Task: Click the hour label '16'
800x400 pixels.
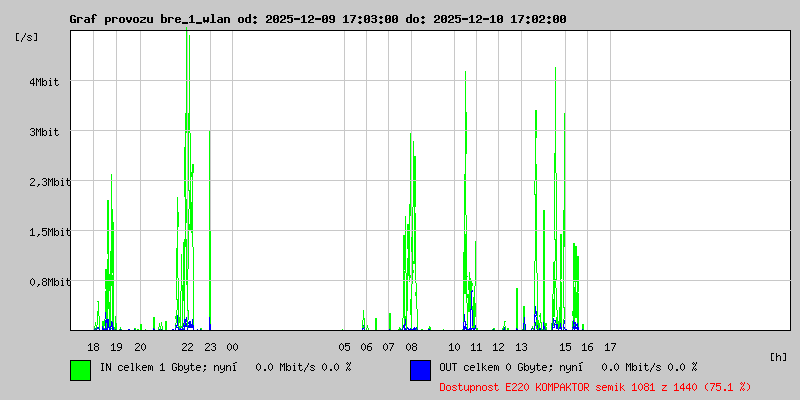Action: pyautogui.click(x=587, y=347)
